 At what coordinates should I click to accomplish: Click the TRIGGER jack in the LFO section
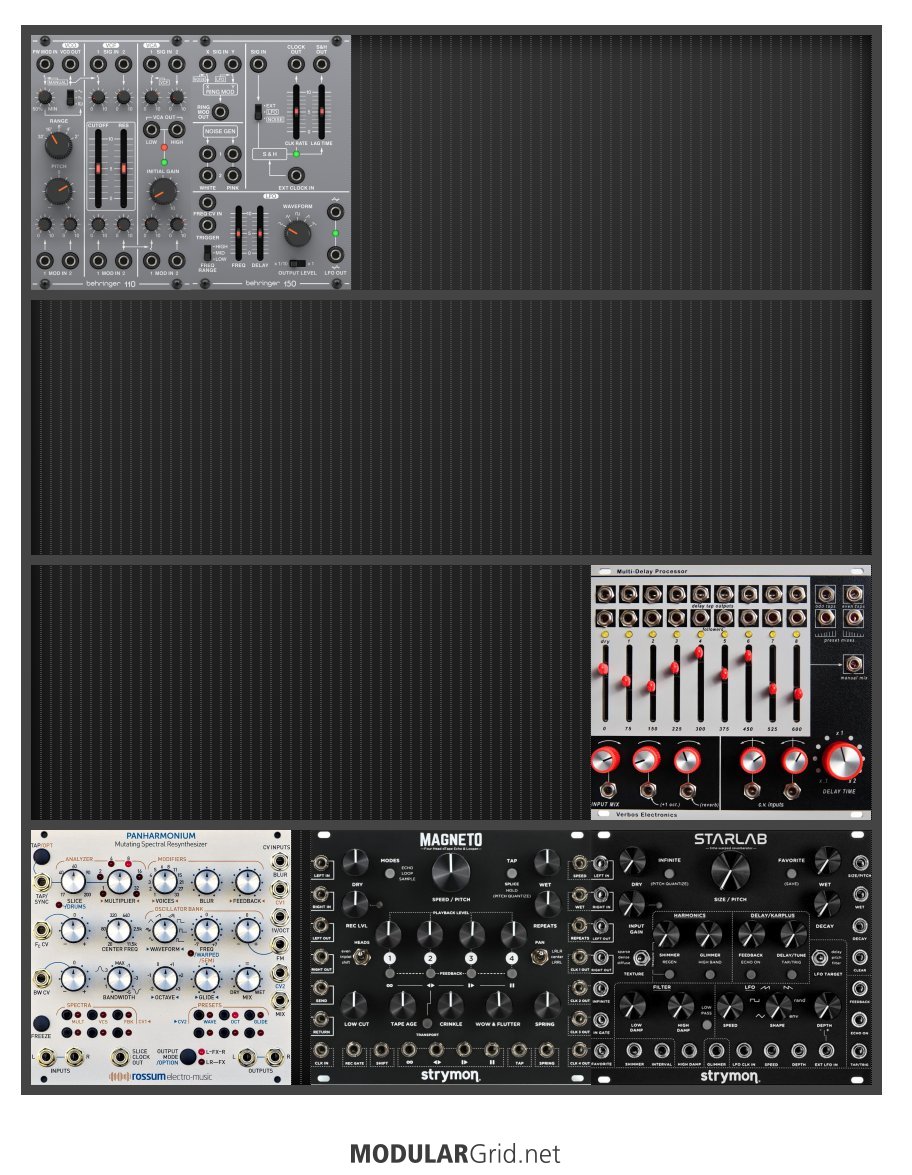208,225
